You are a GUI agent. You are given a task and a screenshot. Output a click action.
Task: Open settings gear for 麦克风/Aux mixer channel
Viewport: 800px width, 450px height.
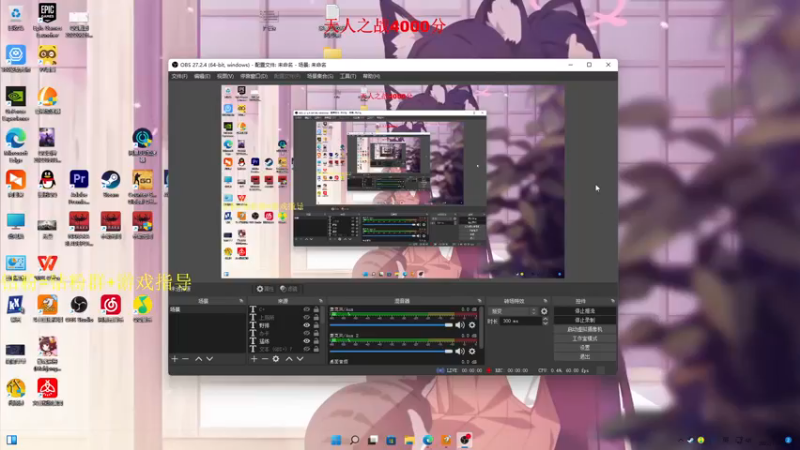472,325
